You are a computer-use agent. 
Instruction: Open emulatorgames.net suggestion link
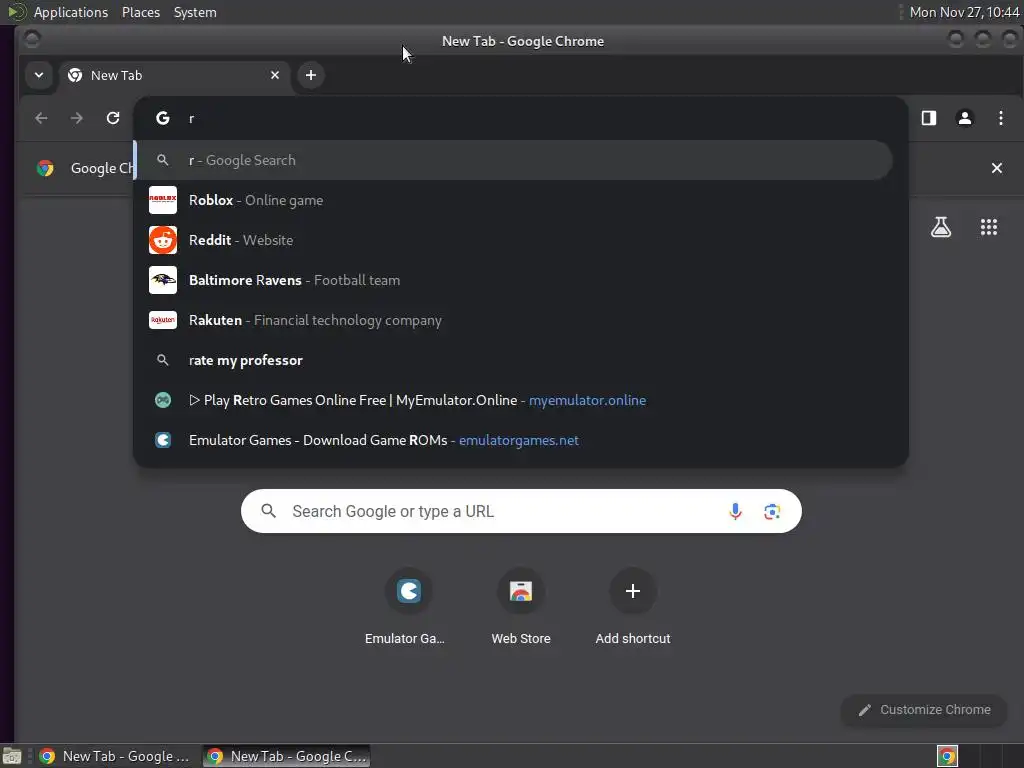[x=519, y=440]
